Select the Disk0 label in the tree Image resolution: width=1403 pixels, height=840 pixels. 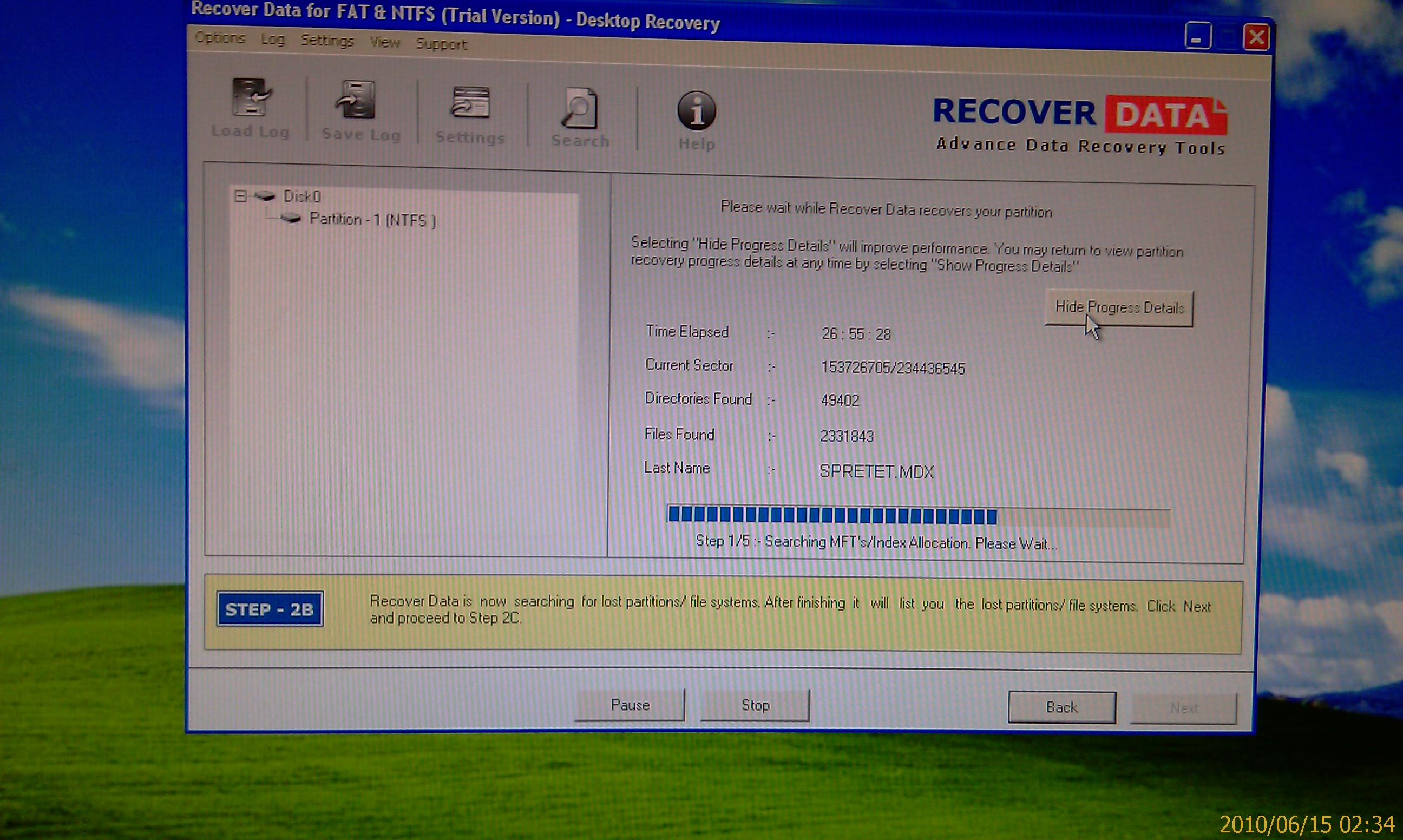[x=302, y=196]
